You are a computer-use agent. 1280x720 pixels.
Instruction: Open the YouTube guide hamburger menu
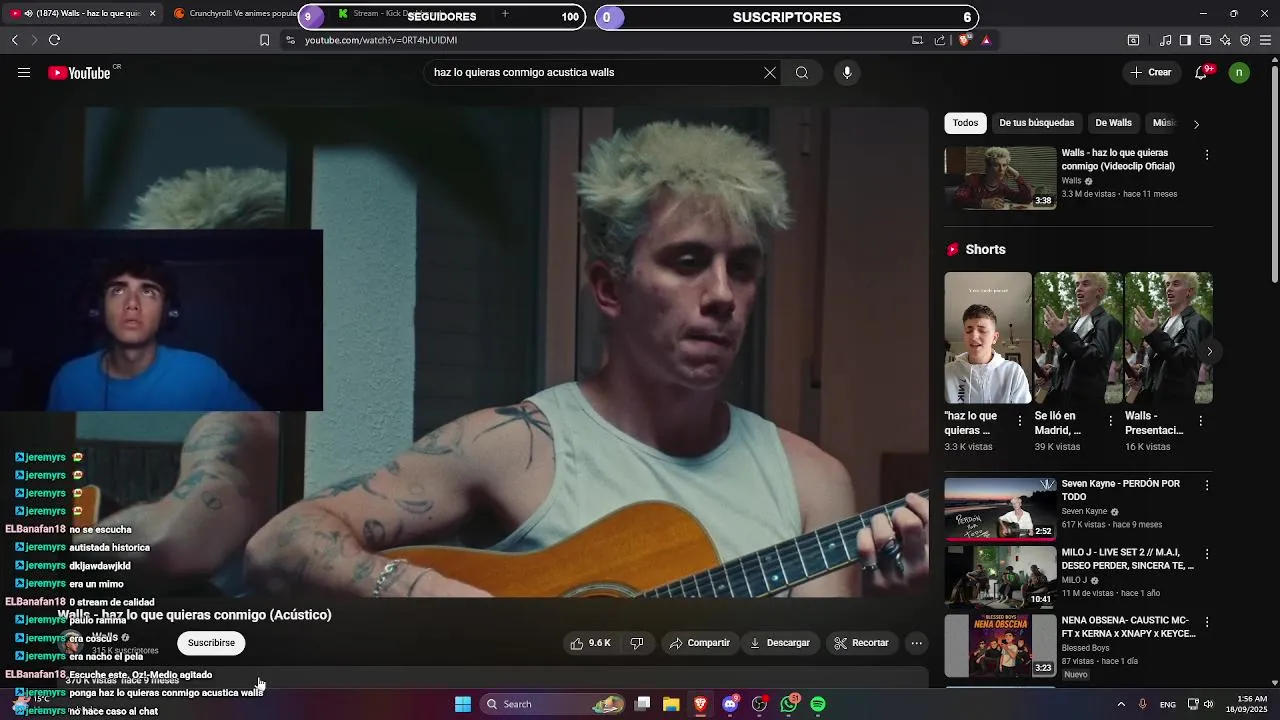pos(24,73)
